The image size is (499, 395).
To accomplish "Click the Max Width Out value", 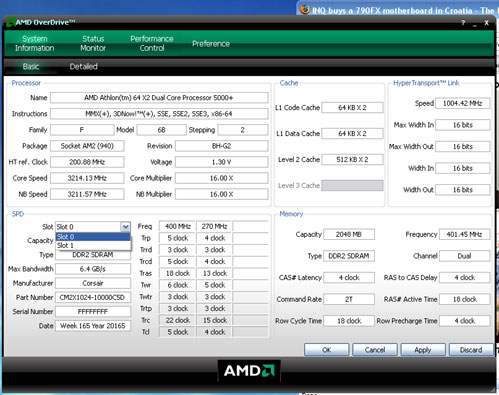I will (463, 146).
